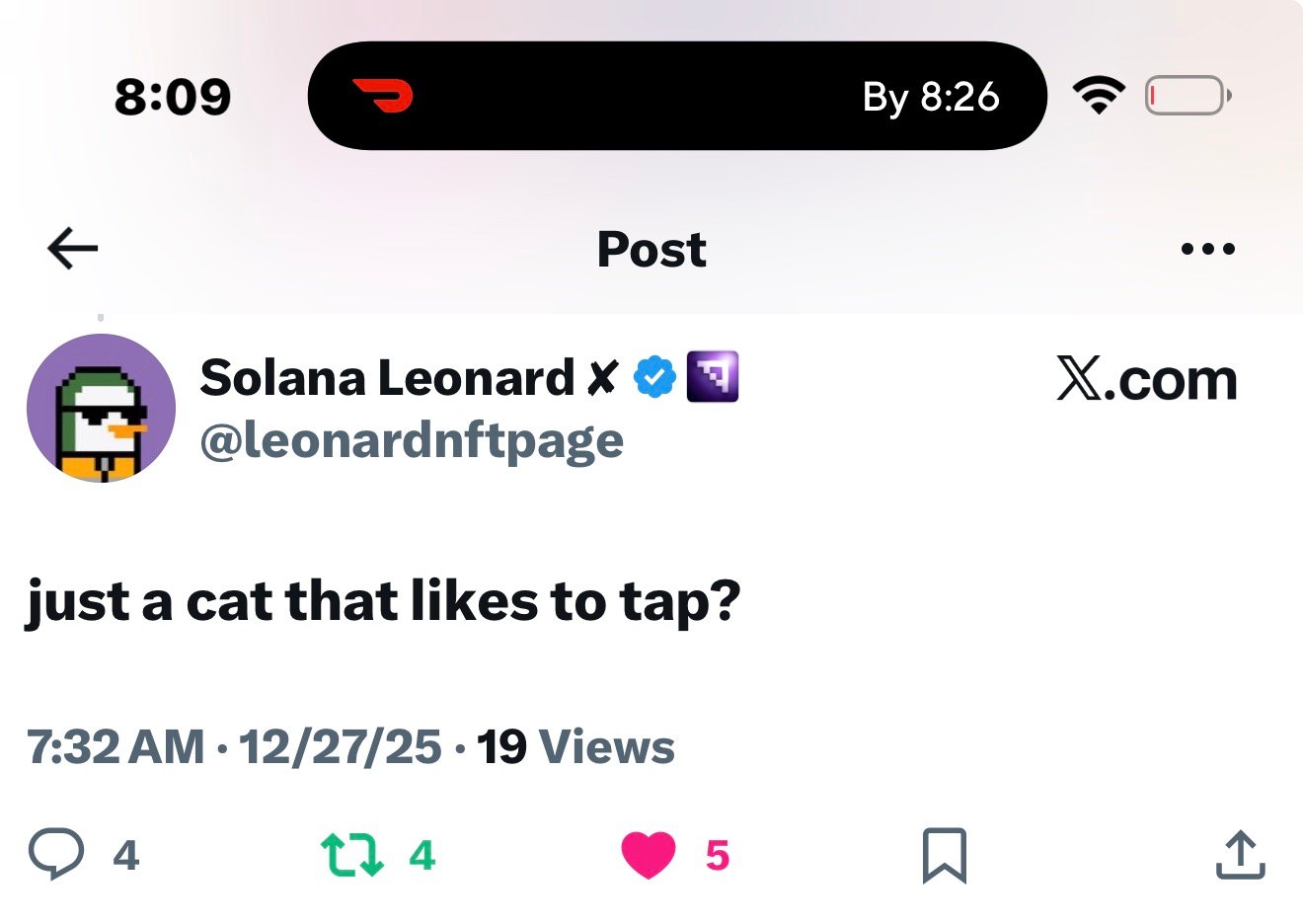1303x924 pixels.
Task: Toggle the pink heart like icon
Action: coord(649,855)
